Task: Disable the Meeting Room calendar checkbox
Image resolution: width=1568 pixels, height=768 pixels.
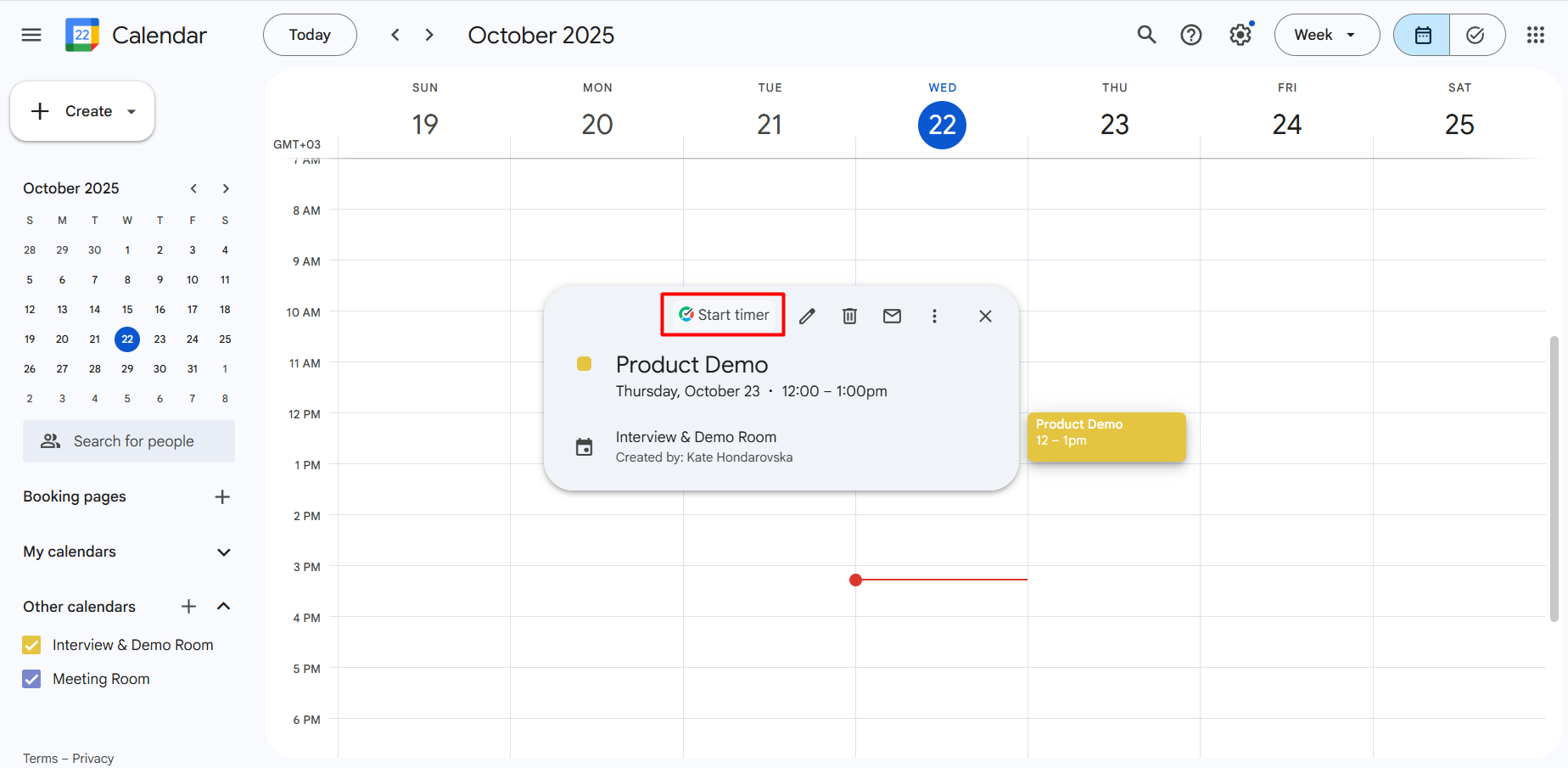Action: 31,679
